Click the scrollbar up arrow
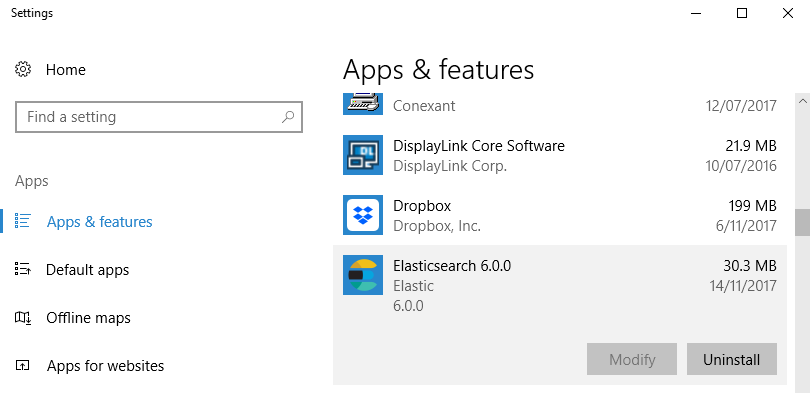 click(x=803, y=100)
